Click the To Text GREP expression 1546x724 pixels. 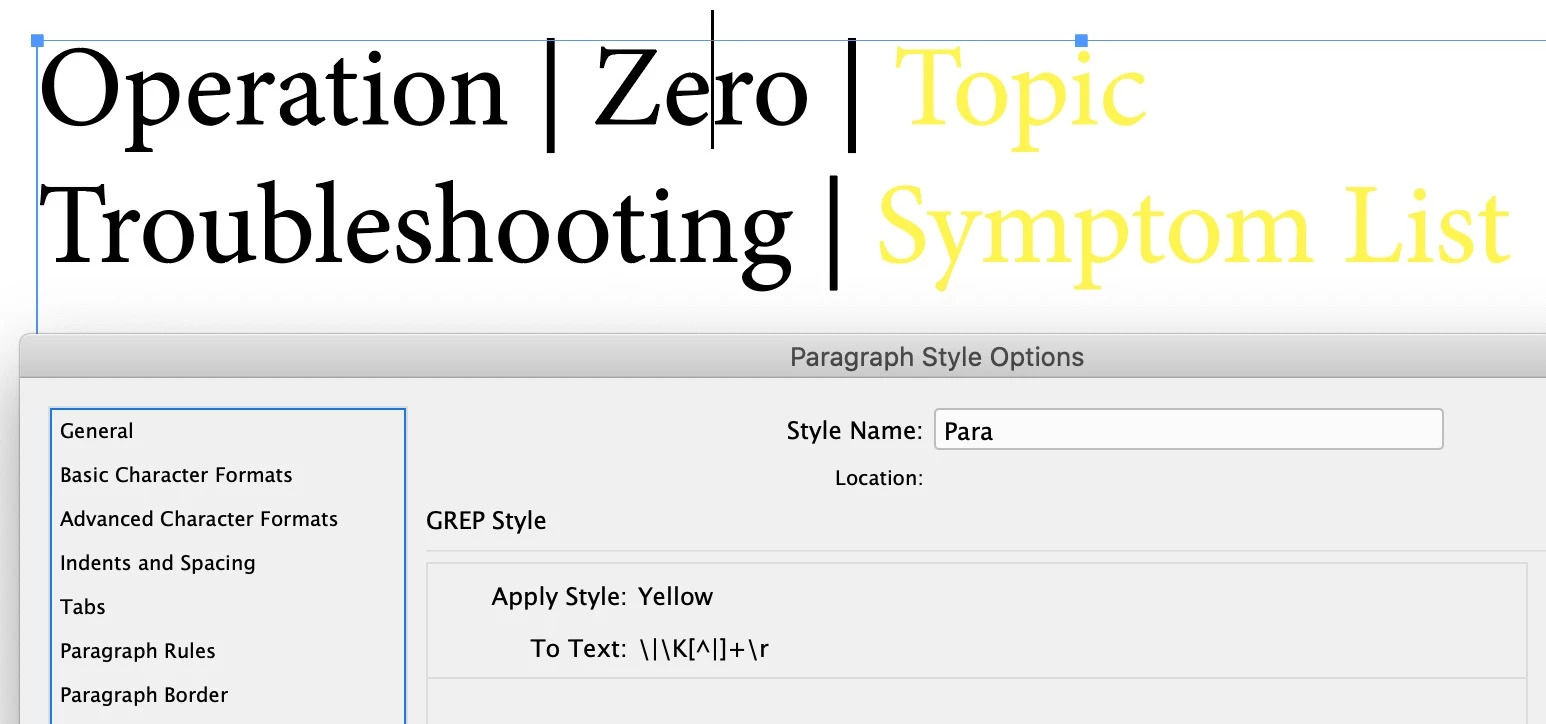pyautogui.click(x=705, y=649)
